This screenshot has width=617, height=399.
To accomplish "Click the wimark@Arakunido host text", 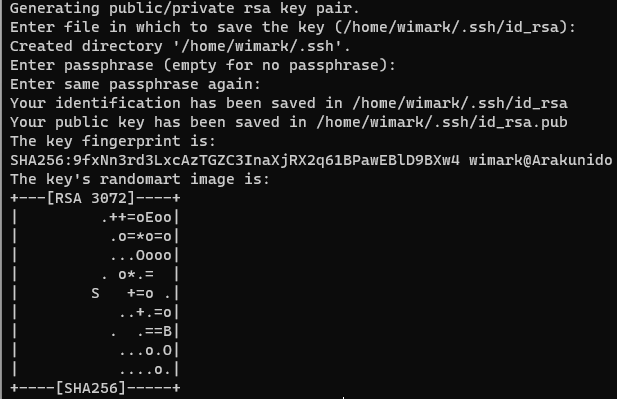I will click(540, 161).
